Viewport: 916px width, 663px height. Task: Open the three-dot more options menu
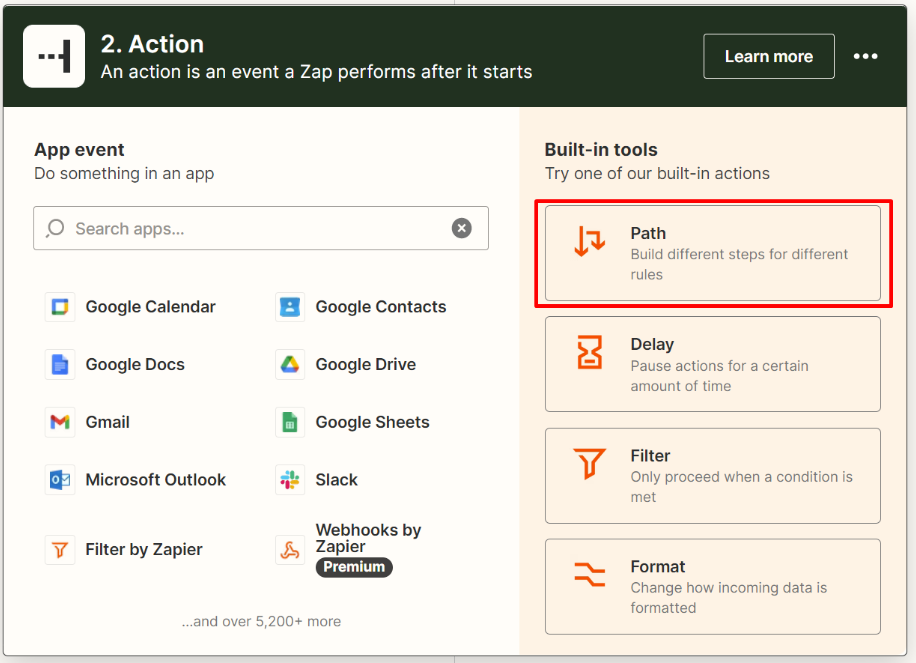(865, 57)
